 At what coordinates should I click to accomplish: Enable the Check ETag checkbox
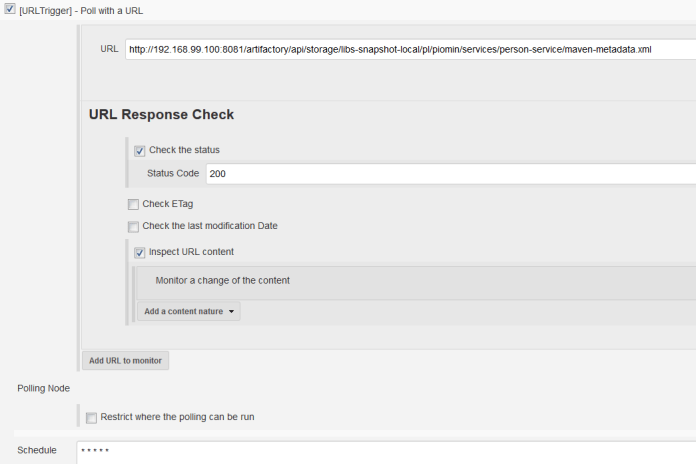click(x=133, y=204)
